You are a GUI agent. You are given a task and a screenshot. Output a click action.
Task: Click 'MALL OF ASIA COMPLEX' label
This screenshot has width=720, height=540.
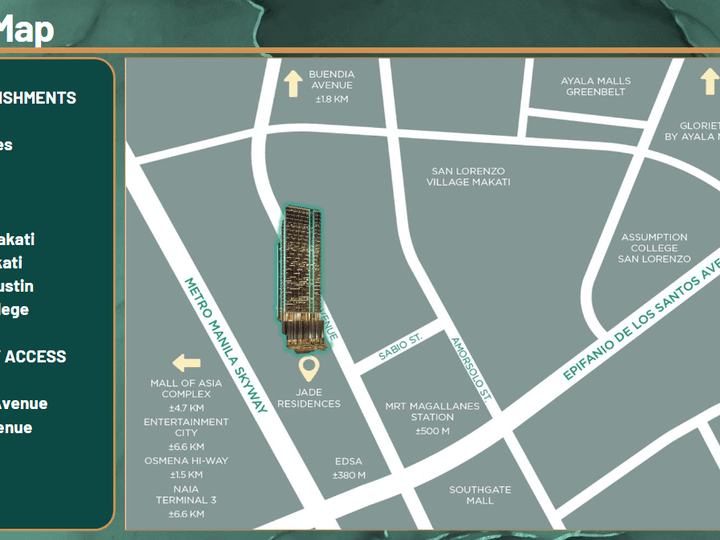pyautogui.click(x=186, y=388)
